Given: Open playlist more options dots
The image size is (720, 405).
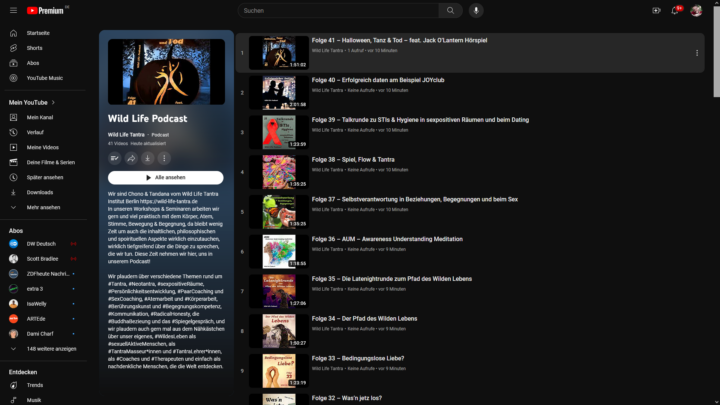Looking at the screenshot, I should tap(164, 158).
